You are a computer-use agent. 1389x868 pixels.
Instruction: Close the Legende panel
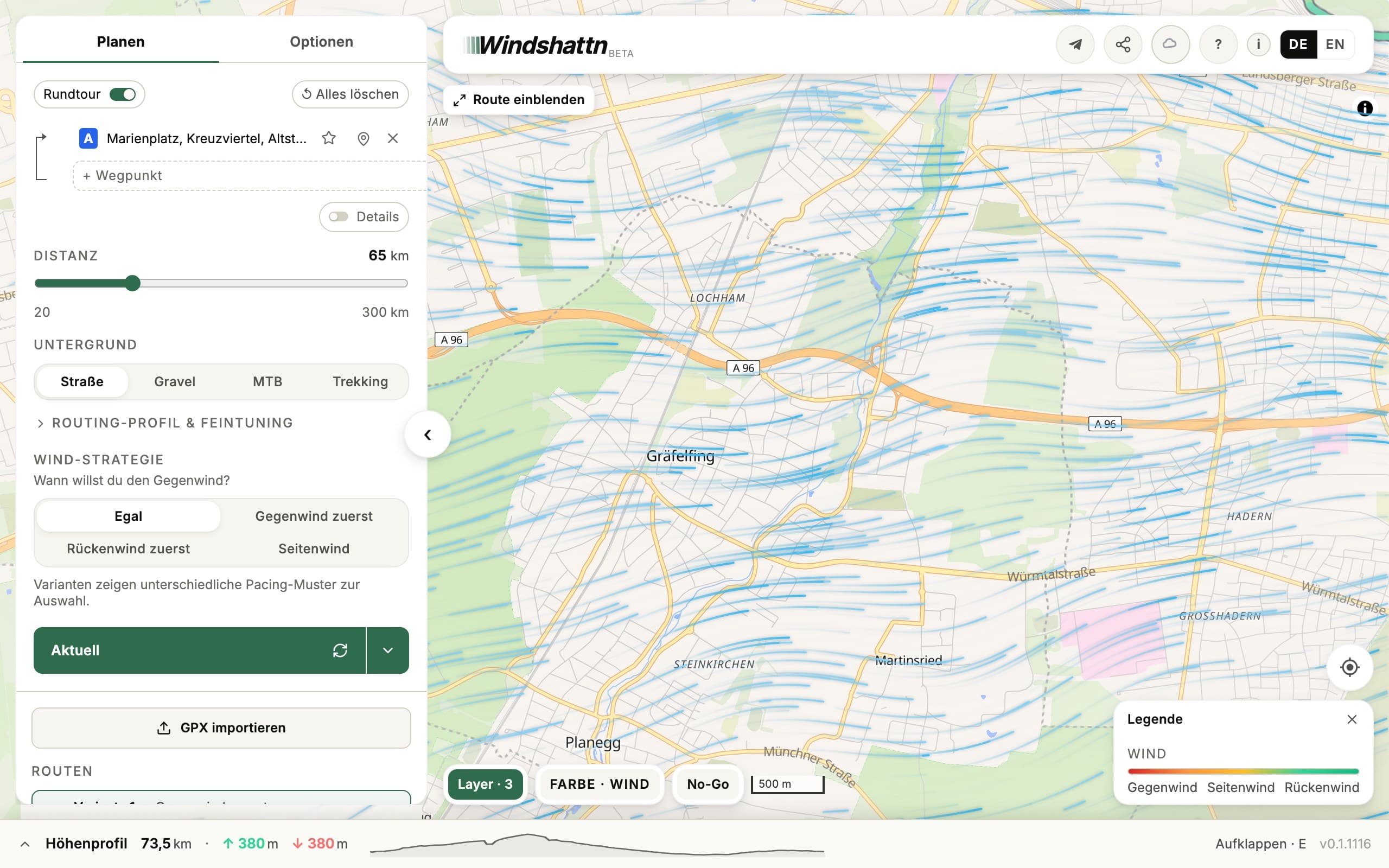(x=1352, y=719)
